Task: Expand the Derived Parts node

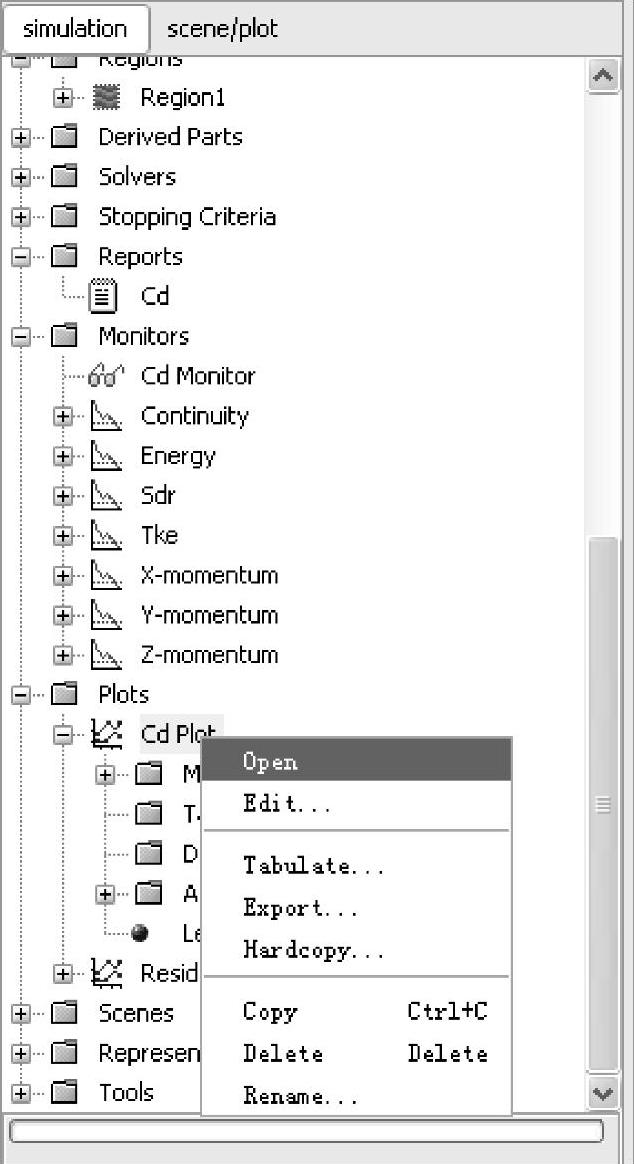Action: 22,137
